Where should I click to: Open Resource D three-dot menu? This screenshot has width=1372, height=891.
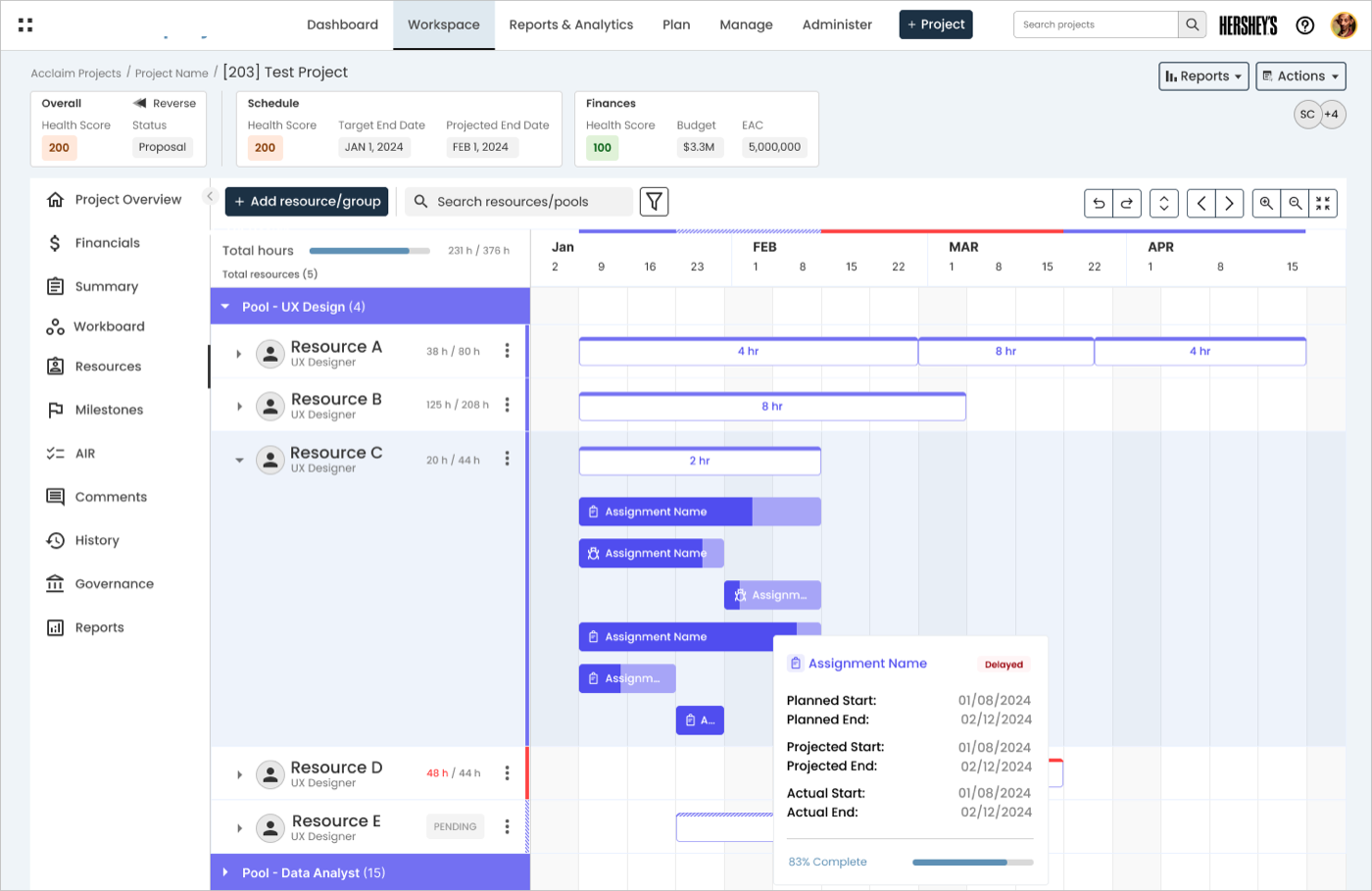pos(507,772)
